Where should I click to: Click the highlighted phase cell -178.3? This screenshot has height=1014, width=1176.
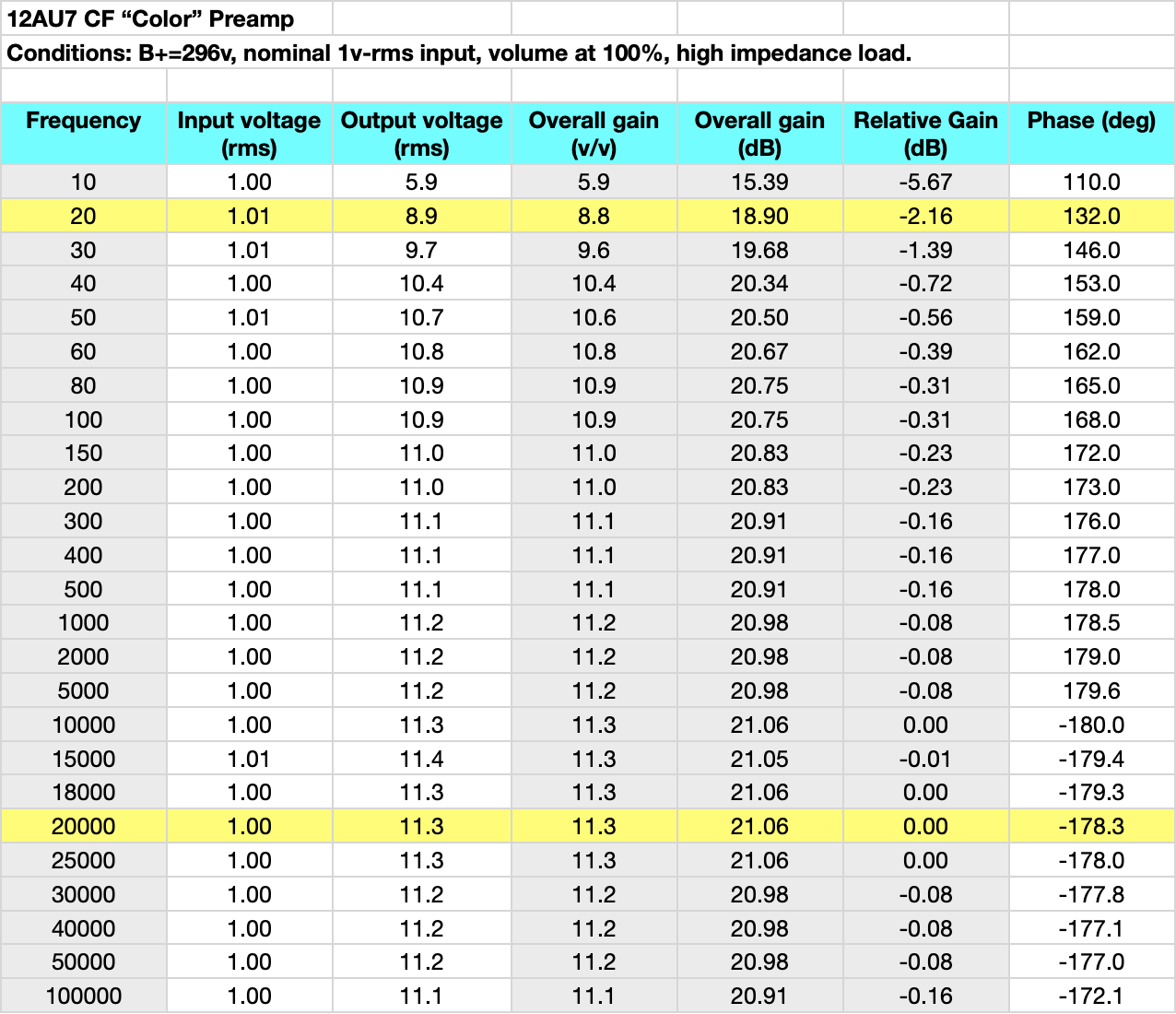[1091, 826]
